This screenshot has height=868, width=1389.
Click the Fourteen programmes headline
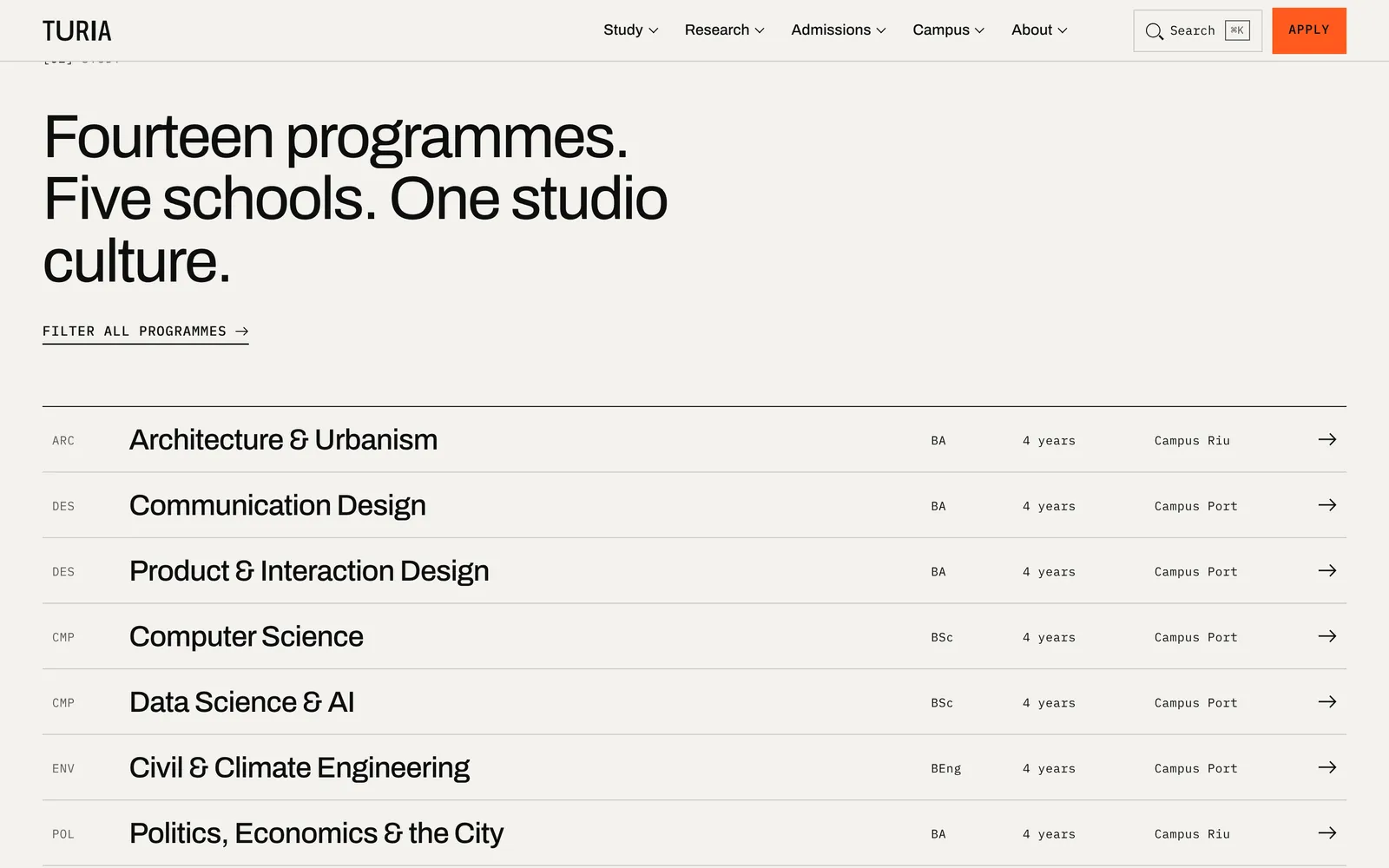pyautogui.click(x=356, y=199)
